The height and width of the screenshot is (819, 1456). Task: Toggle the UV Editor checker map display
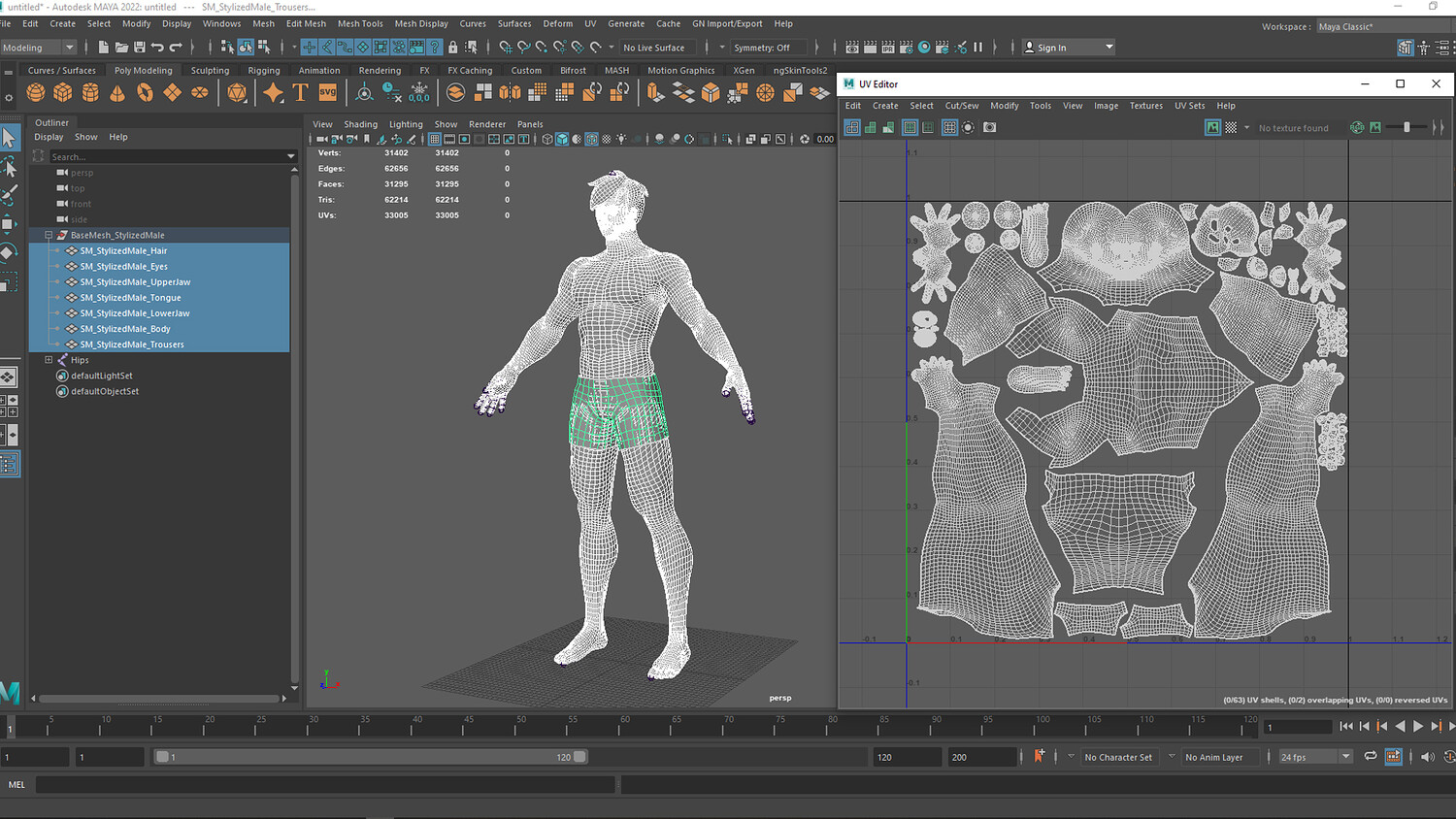[1231, 127]
